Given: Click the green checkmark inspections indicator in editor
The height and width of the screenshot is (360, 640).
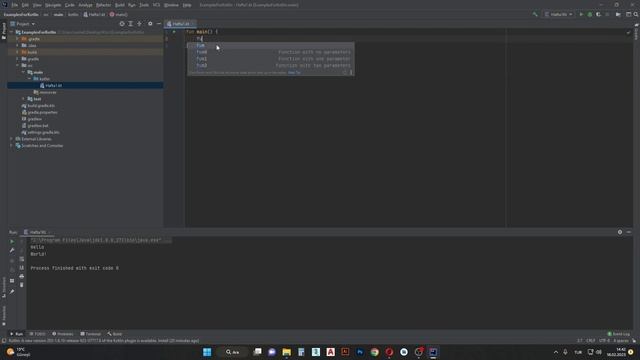Looking at the screenshot, I should (628, 32).
